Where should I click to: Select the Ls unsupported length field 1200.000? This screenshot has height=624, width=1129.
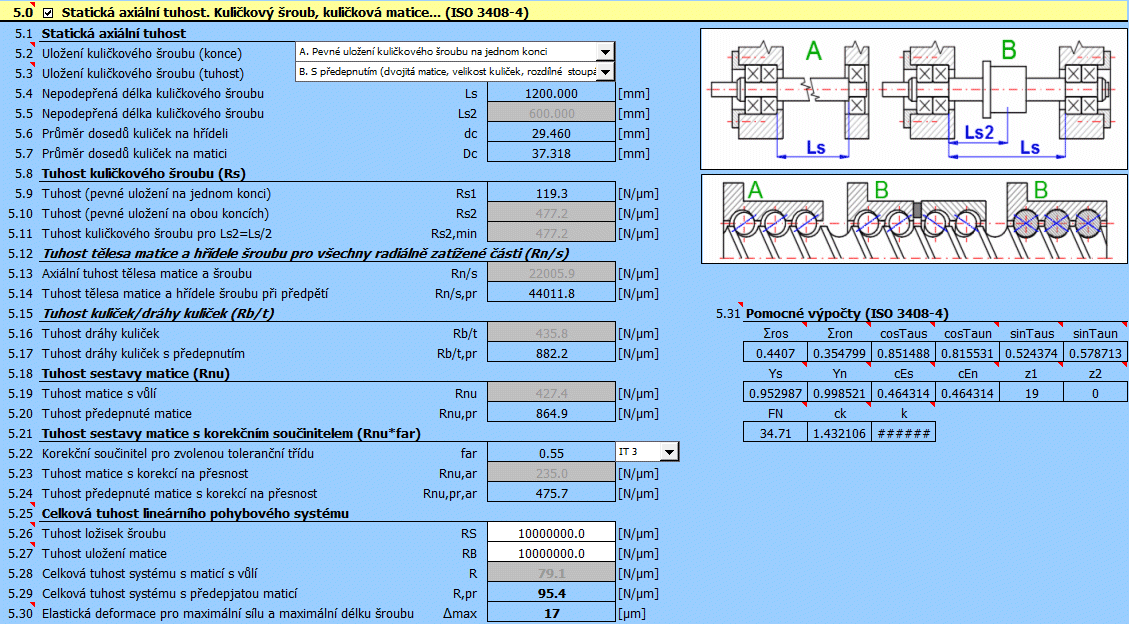(x=552, y=94)
